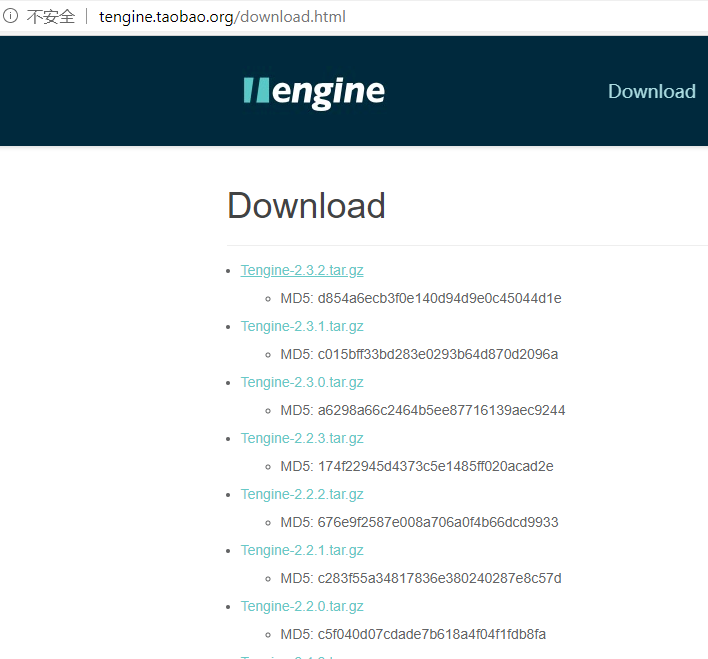Click the 不安全 security label
This screenshot has width=708, height=659.
click(51, 17)
